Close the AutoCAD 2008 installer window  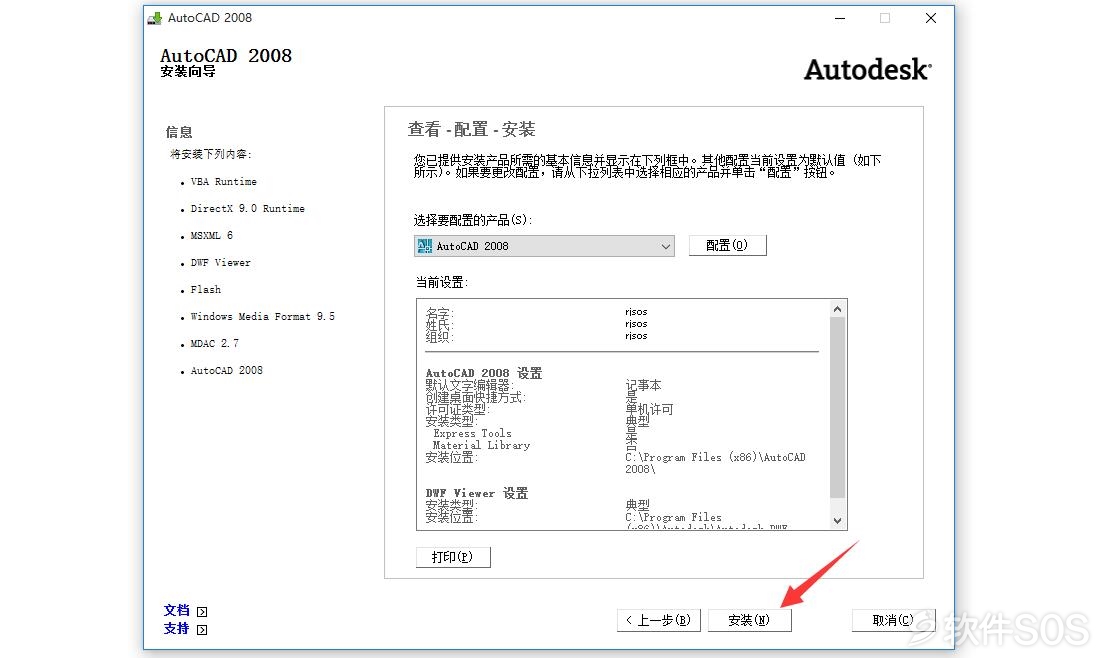pos(931,18)
